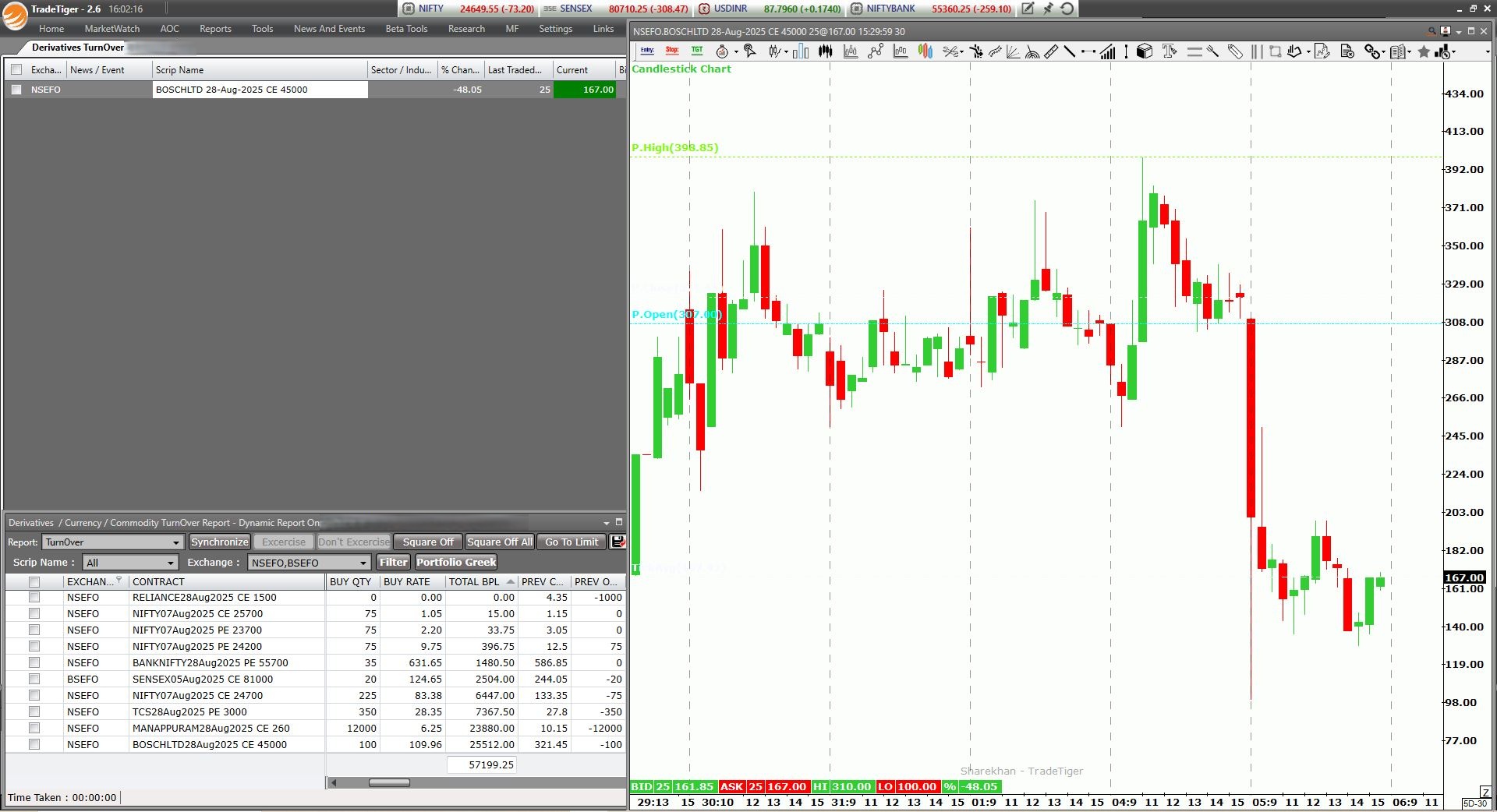
Task: Pick the colored green-red-blue candle icon
Action: point(925,51)
